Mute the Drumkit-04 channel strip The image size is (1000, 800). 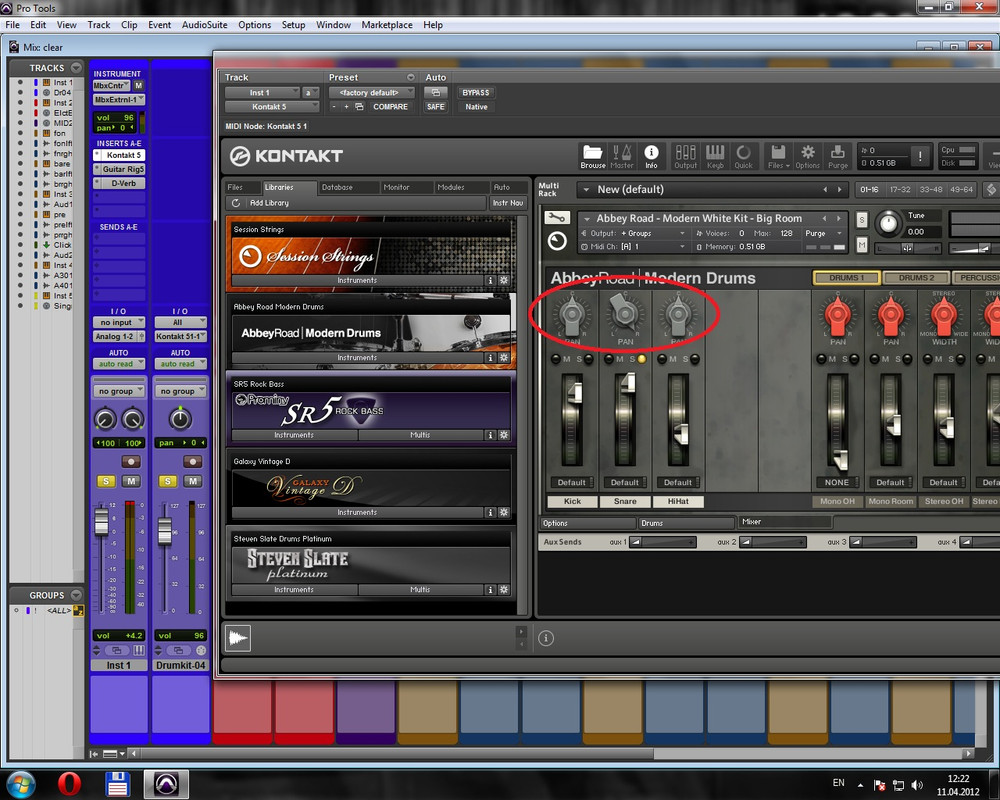(x=193, y=481)
